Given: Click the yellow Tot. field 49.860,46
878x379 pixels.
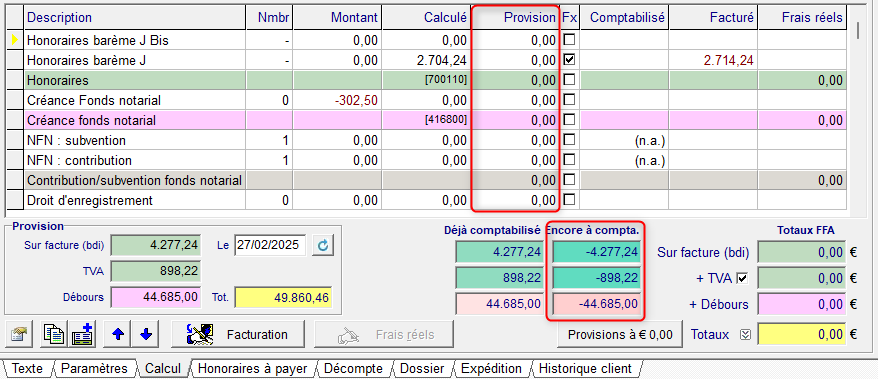Looking at the screenshot, I should point(283,298).
